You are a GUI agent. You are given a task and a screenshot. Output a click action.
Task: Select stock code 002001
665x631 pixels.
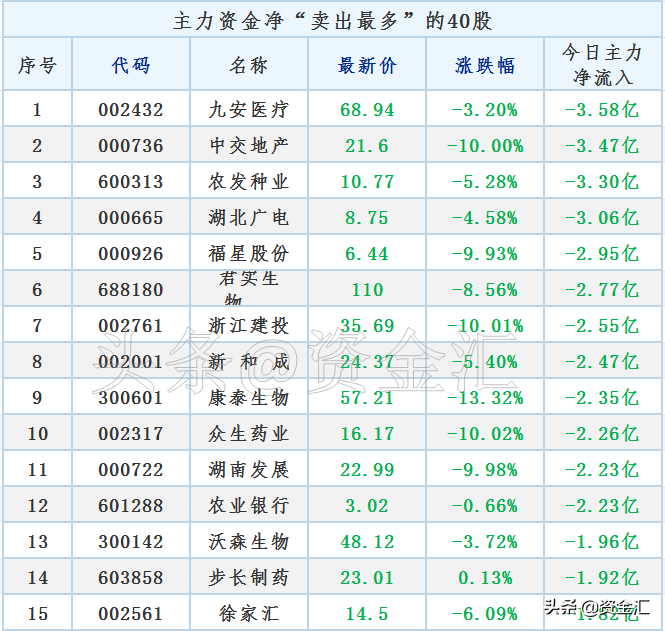(131, 362)
